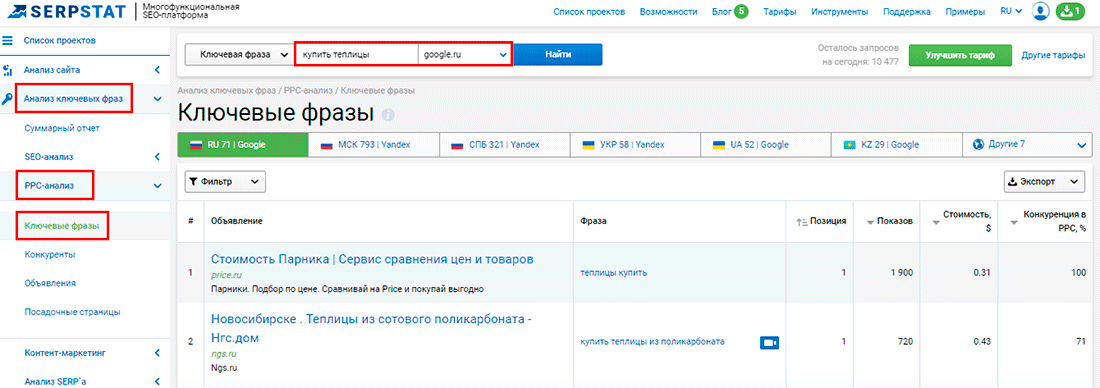The height and width of the screenshot is (388, 1100).
Task: Expand the Другие 7 databases dropdown
Action: point(1028,145)
